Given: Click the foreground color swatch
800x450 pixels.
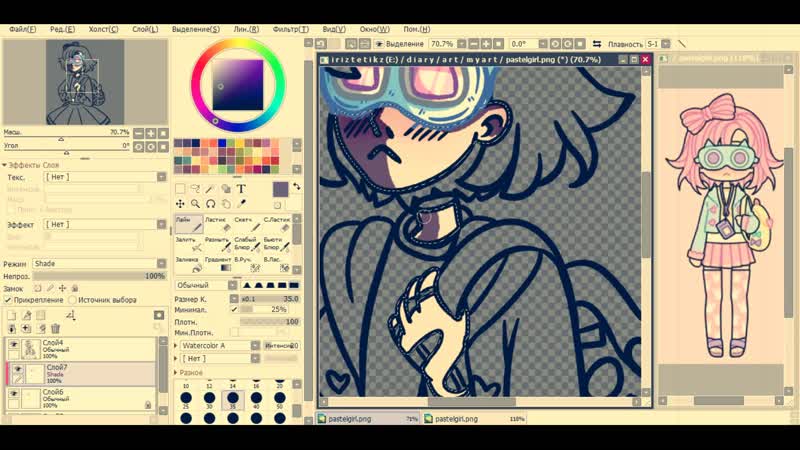Looking at the screenshot, I should pos(281,189).
